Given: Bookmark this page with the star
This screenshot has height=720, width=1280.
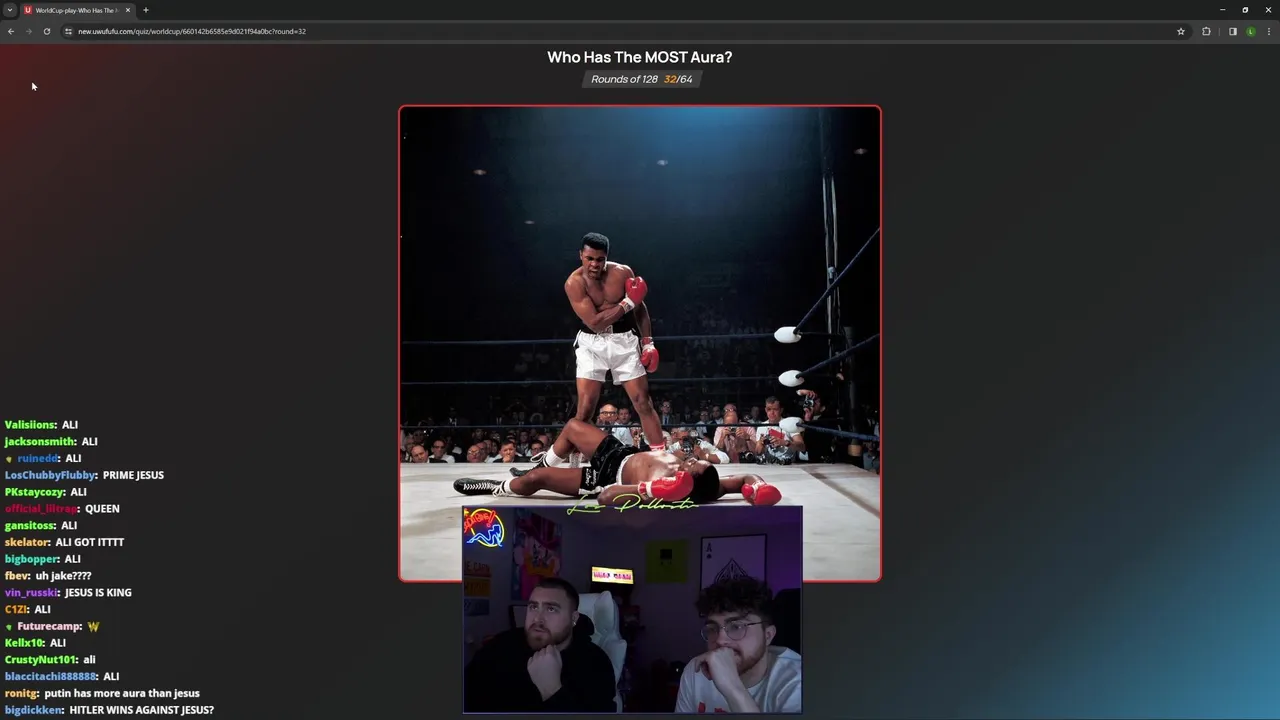Looking at the screenshot, I should pos(1181,31).
